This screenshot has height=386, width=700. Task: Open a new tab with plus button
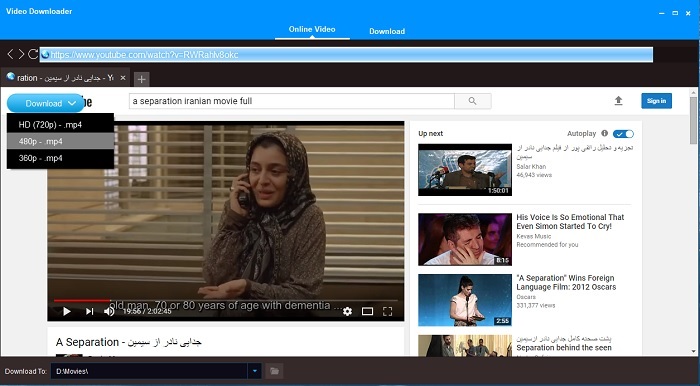[141, 79]
